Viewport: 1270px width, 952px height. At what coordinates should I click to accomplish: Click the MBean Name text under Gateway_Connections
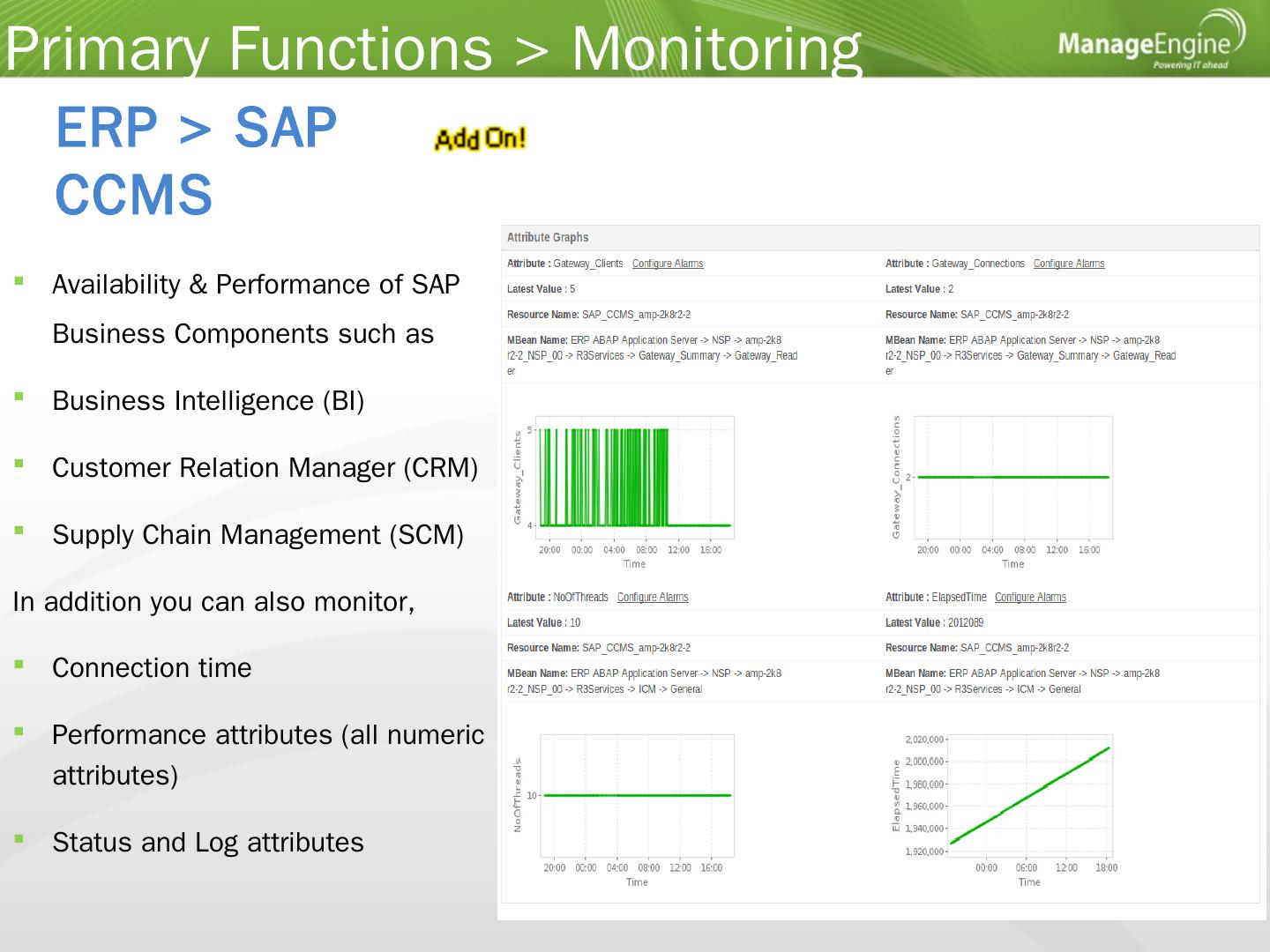click(1030, 355)
